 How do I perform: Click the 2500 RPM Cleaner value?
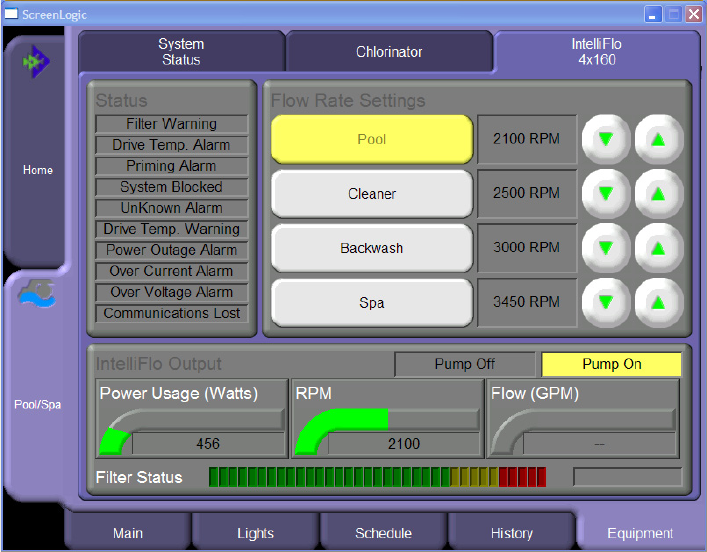click(527, 193)
